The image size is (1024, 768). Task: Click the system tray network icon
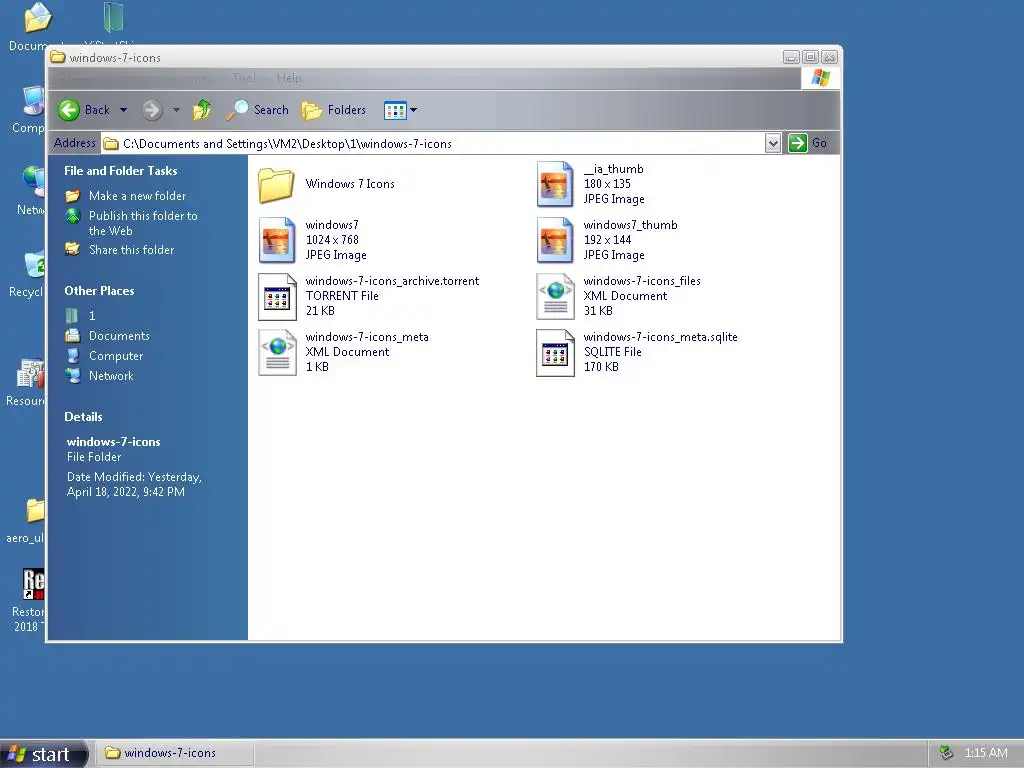[x=946, y=753]
